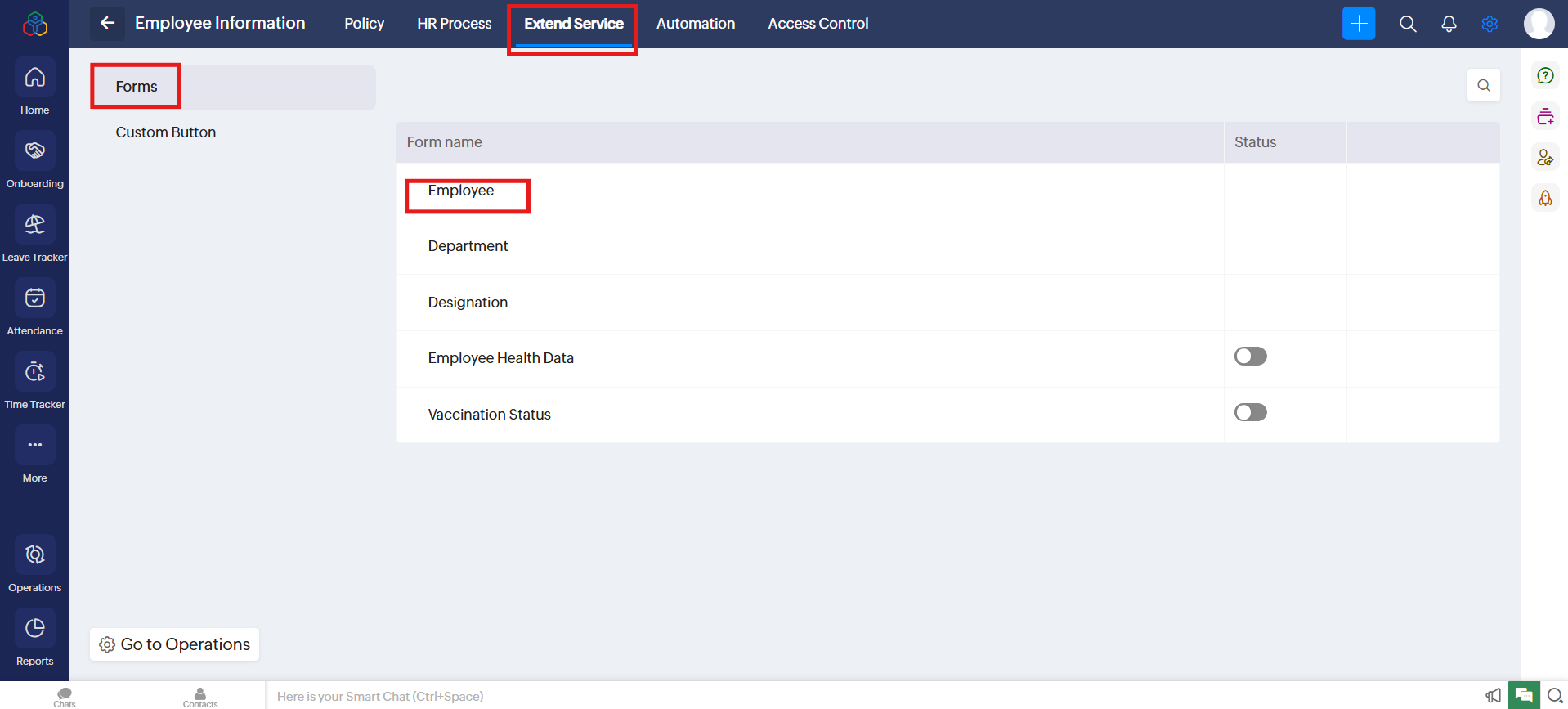Open settings gear in top bar
This screenshot has height=709, width=1568.
click(x=1490, y=24)
